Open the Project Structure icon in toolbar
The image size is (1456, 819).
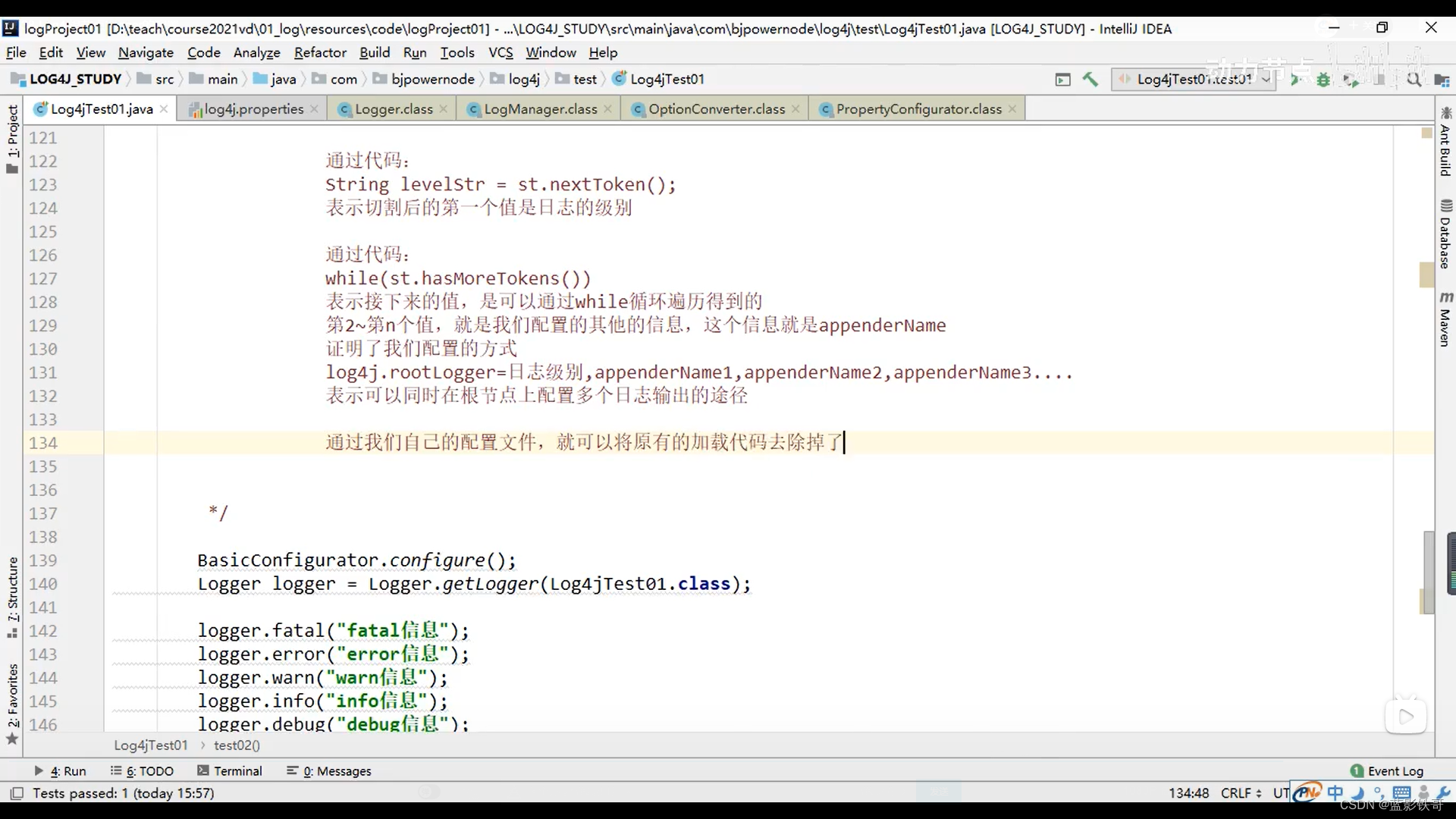coord(1442,80)
